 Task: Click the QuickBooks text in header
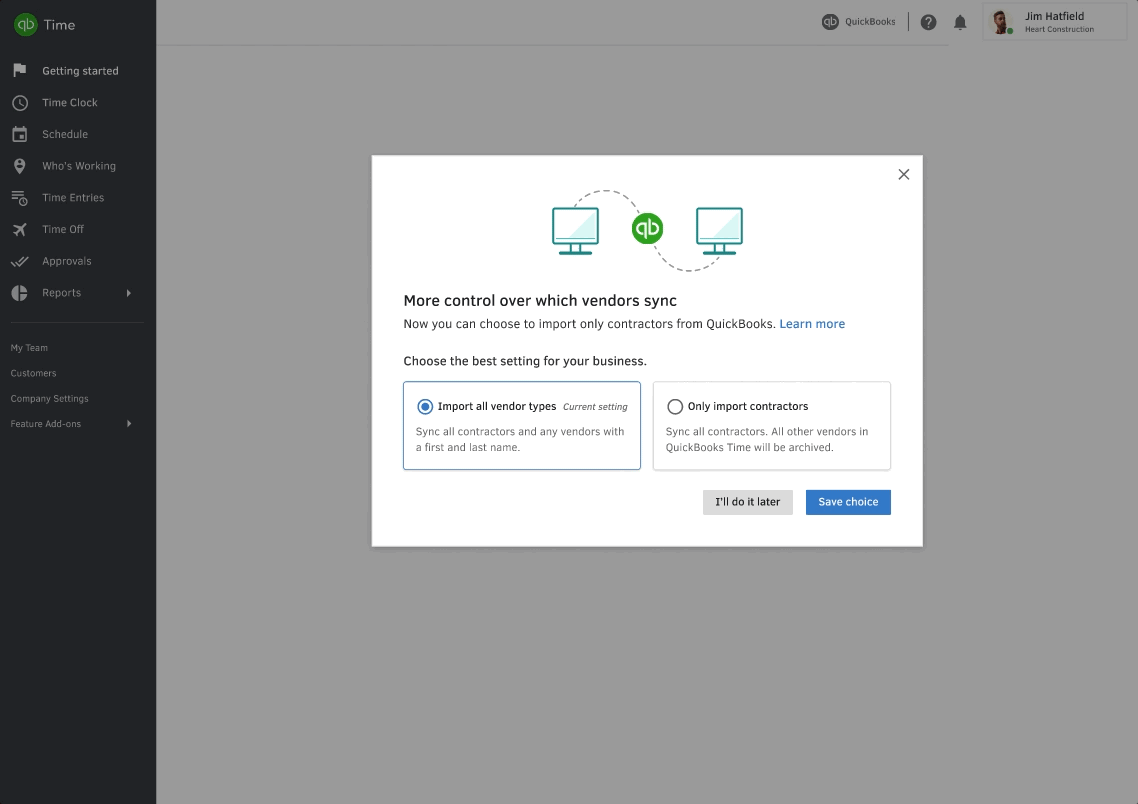tap(870, 22)
